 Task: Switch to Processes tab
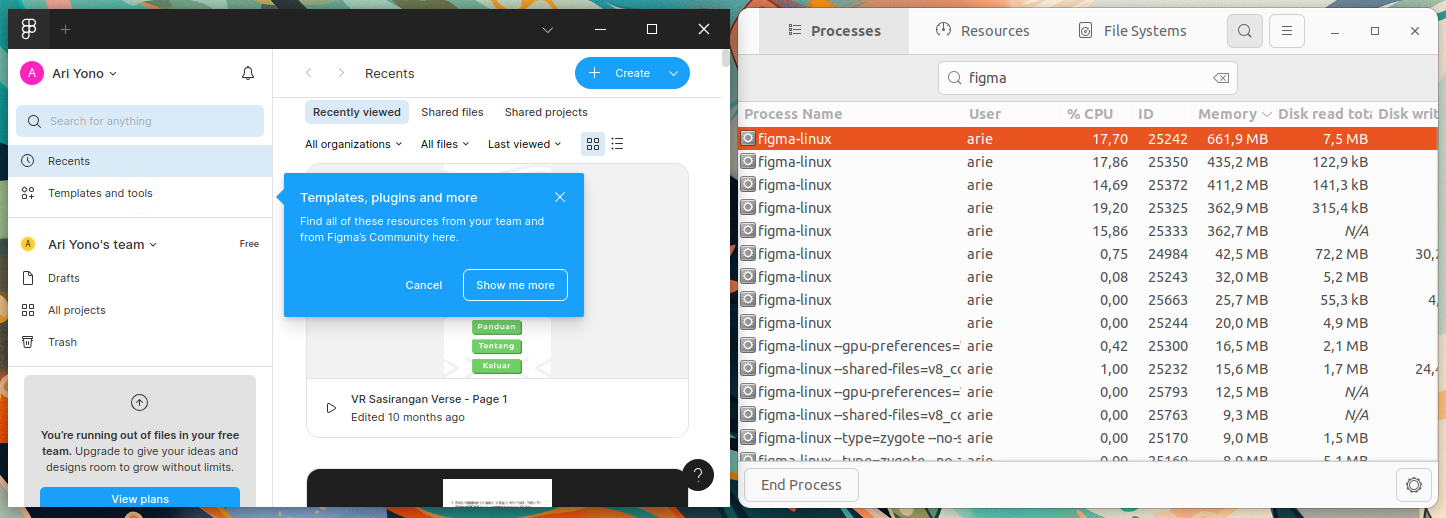(x=834, y=31)
